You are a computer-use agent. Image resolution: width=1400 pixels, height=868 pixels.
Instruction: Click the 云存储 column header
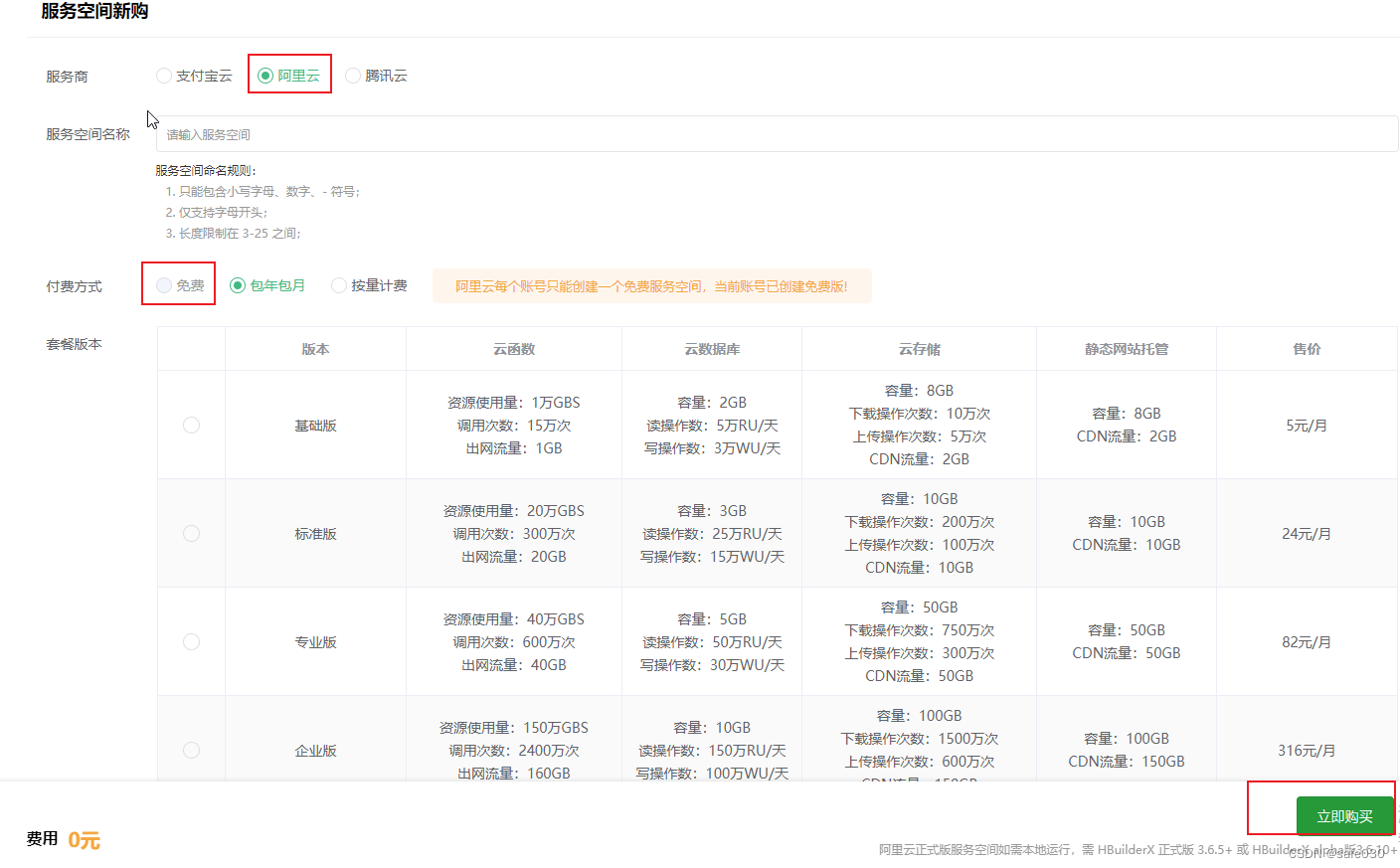click(x=920, y=349)
